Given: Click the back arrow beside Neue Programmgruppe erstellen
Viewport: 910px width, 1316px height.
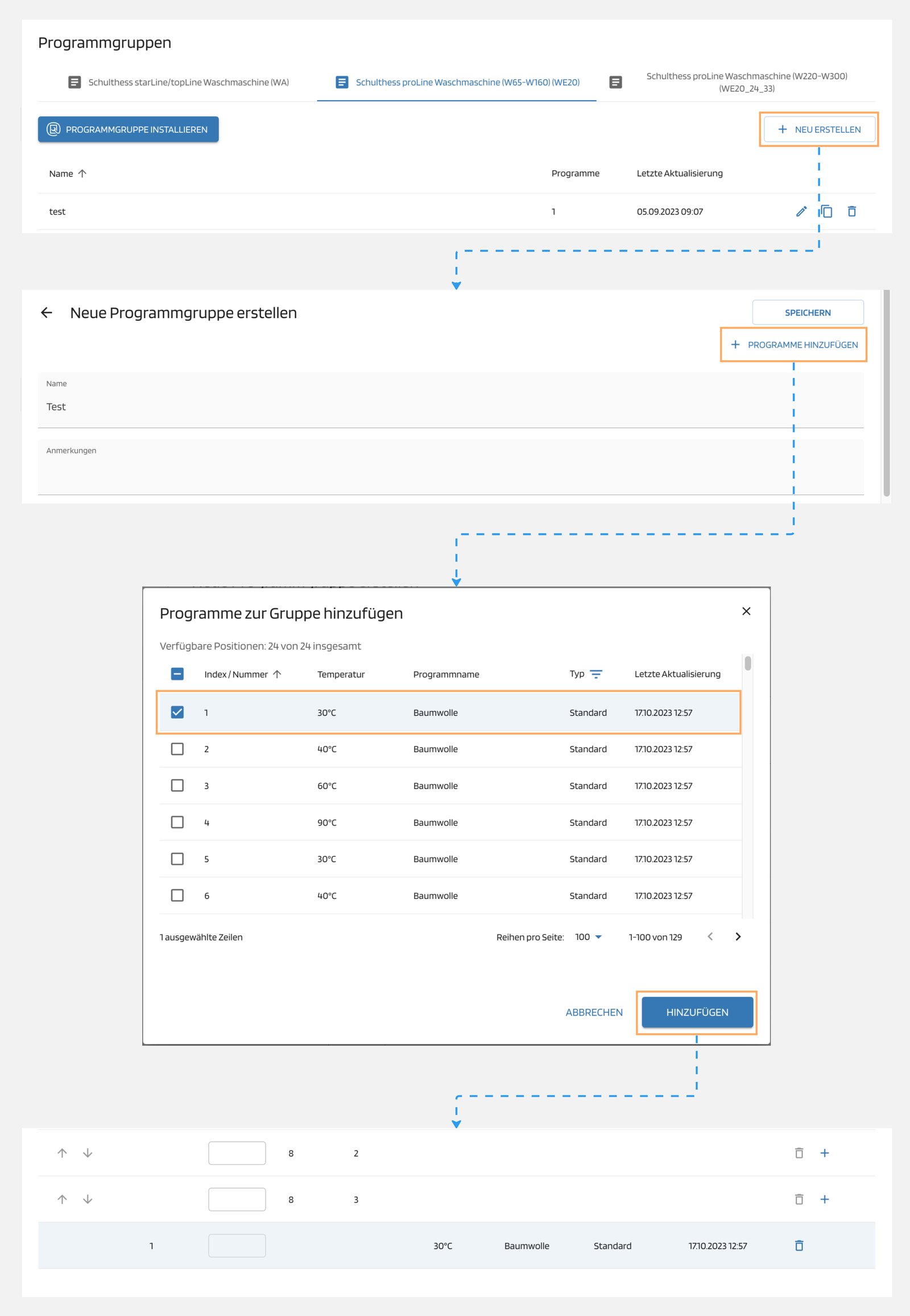Looking at the screenshot, I should [x=47, y=312].
